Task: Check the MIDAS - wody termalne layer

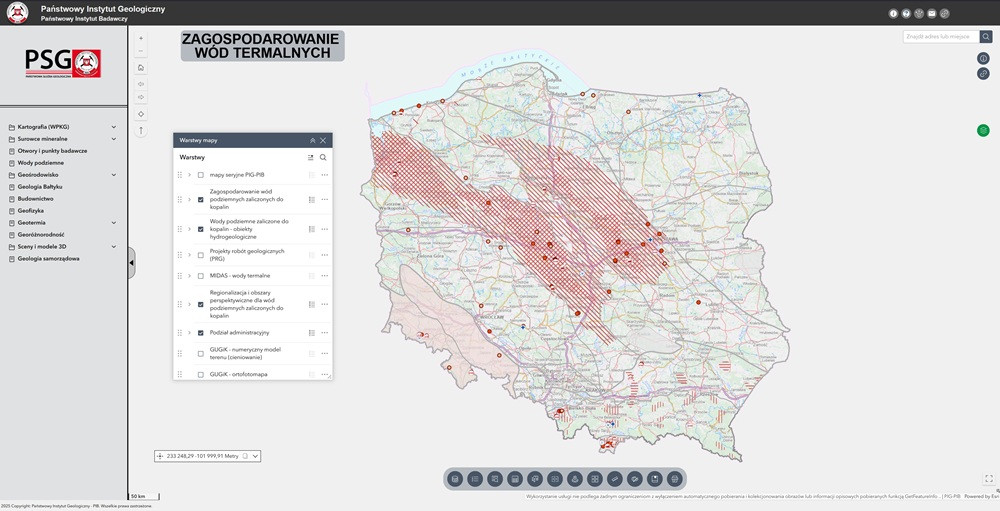Action: 201,276
